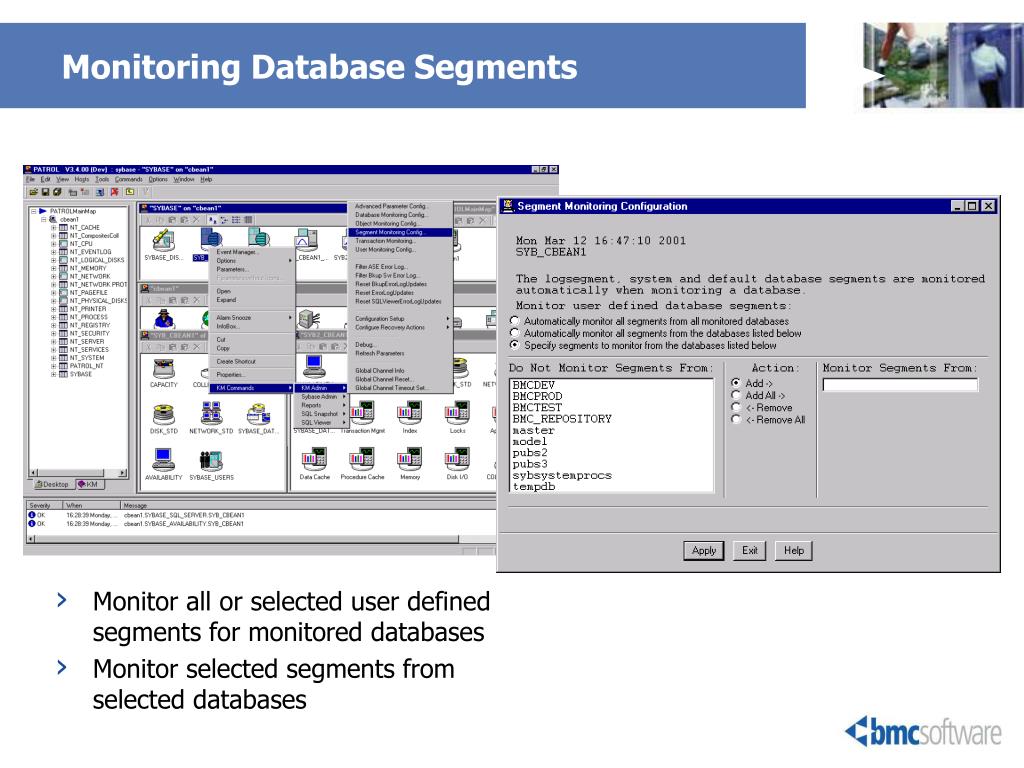Select Specify segments to monitor radio option

(x=515, y=345)
